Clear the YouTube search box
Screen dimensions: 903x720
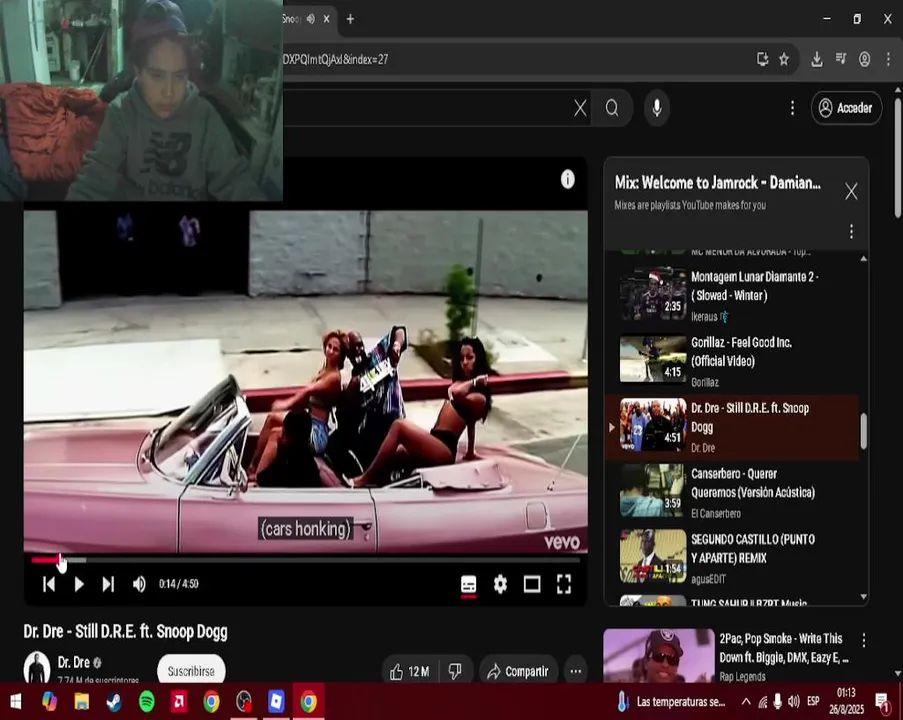tap(580, 108)
